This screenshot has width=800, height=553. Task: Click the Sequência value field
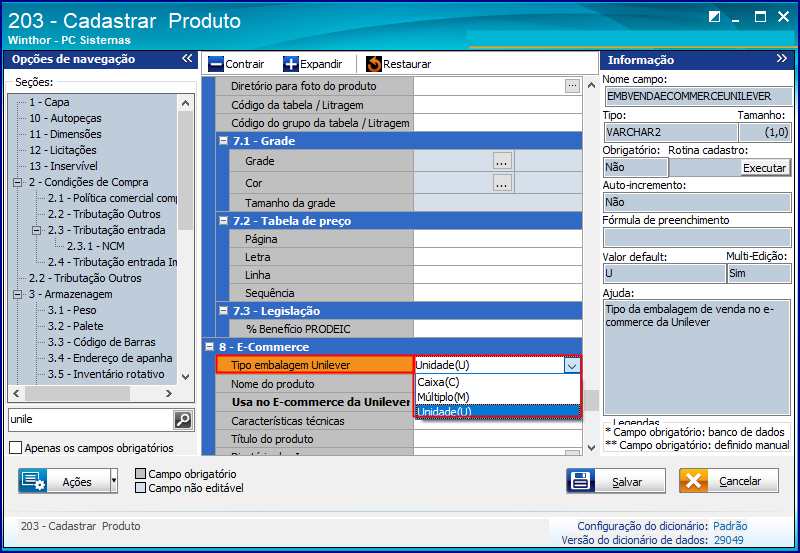(x=497, y=293)
